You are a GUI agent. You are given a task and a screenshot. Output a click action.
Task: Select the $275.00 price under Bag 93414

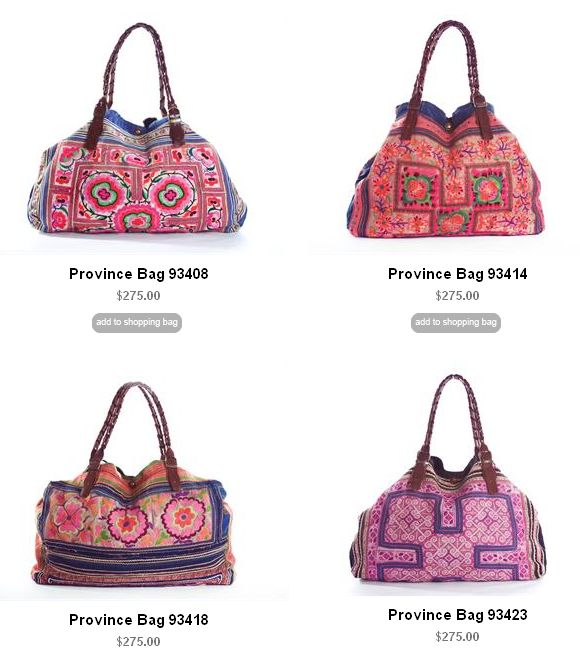coord(457,296)
